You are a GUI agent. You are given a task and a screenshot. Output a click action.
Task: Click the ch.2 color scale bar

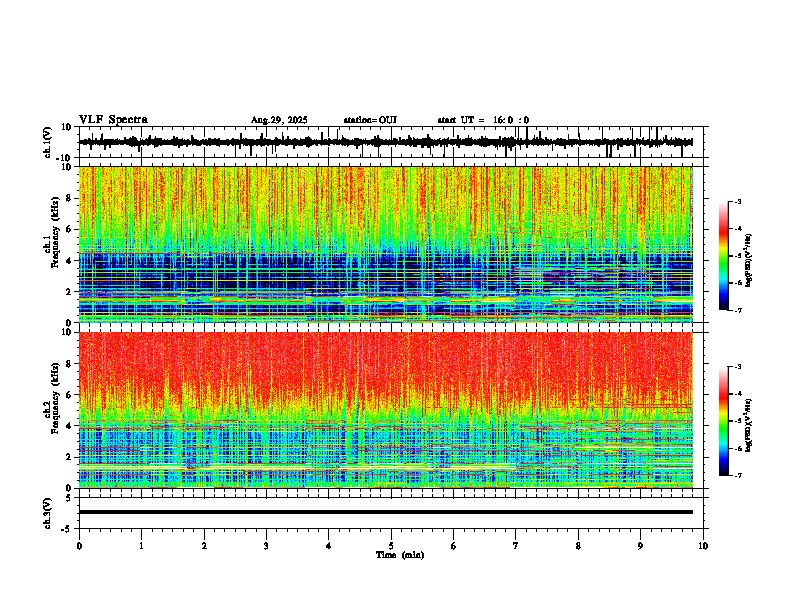pos(723,421)
